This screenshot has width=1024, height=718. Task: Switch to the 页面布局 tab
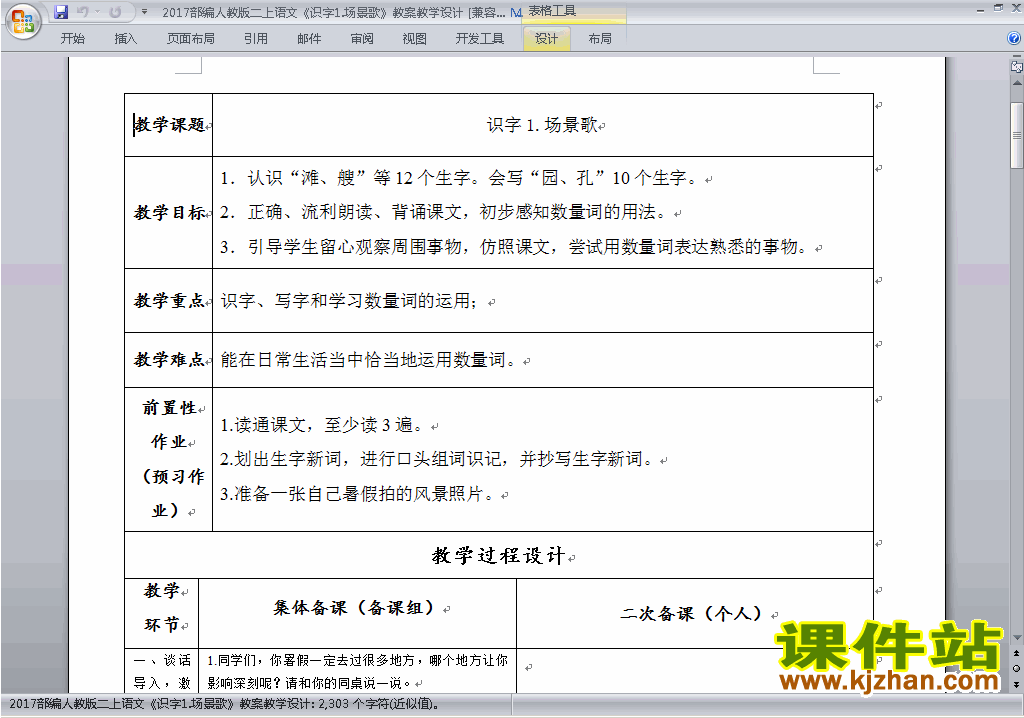tap(190, 39)
